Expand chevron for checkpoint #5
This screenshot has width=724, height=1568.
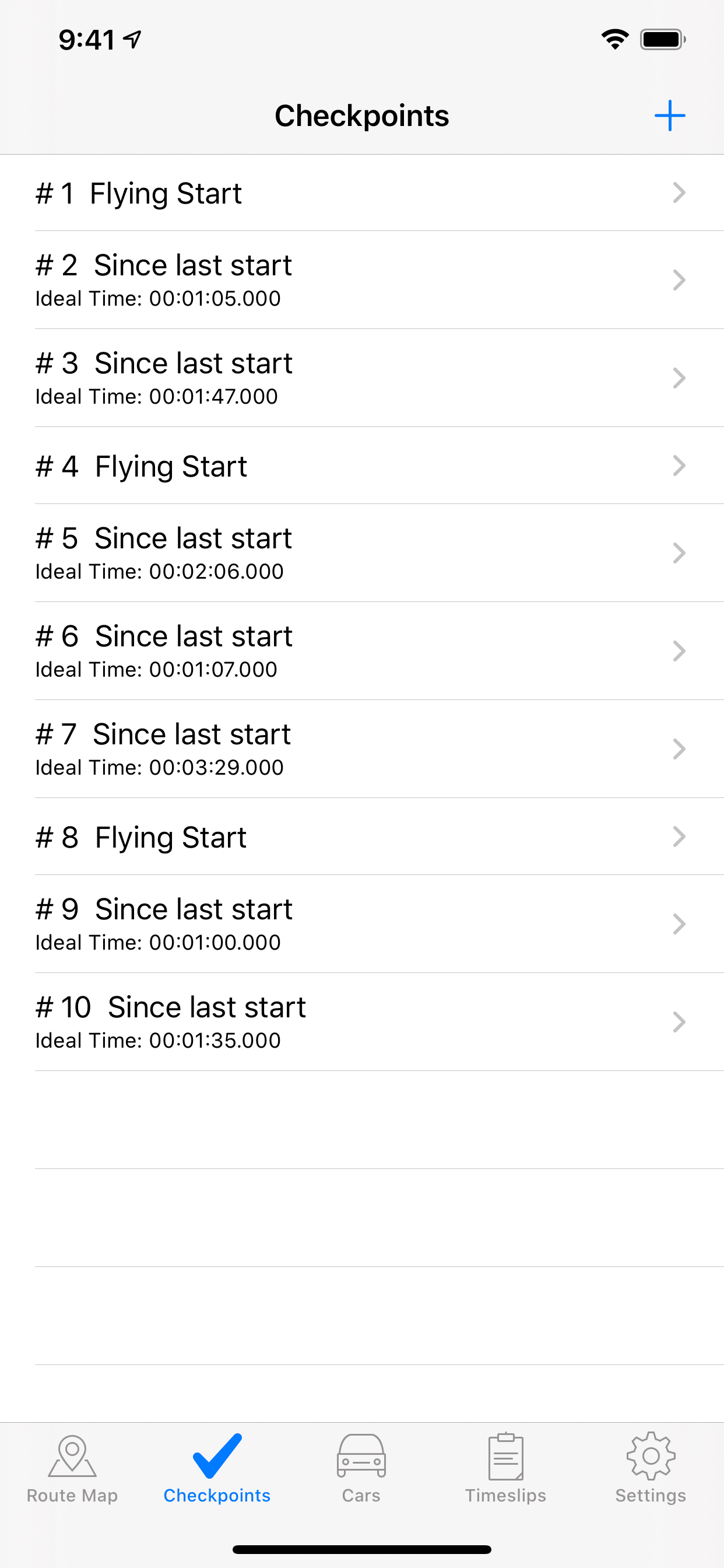point(679,552)
